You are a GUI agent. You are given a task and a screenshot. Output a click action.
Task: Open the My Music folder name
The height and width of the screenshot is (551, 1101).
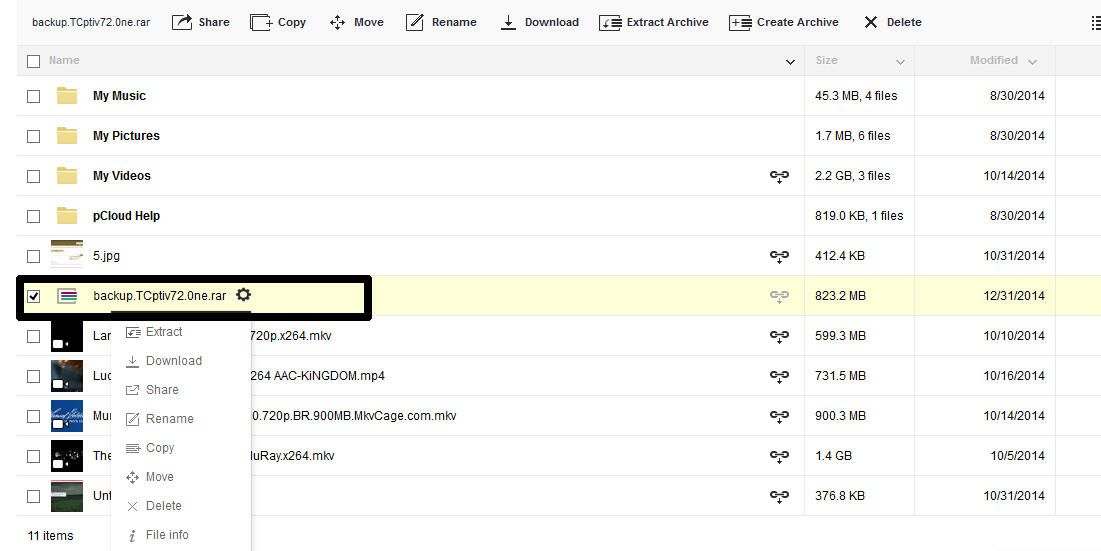coord(119,96)
